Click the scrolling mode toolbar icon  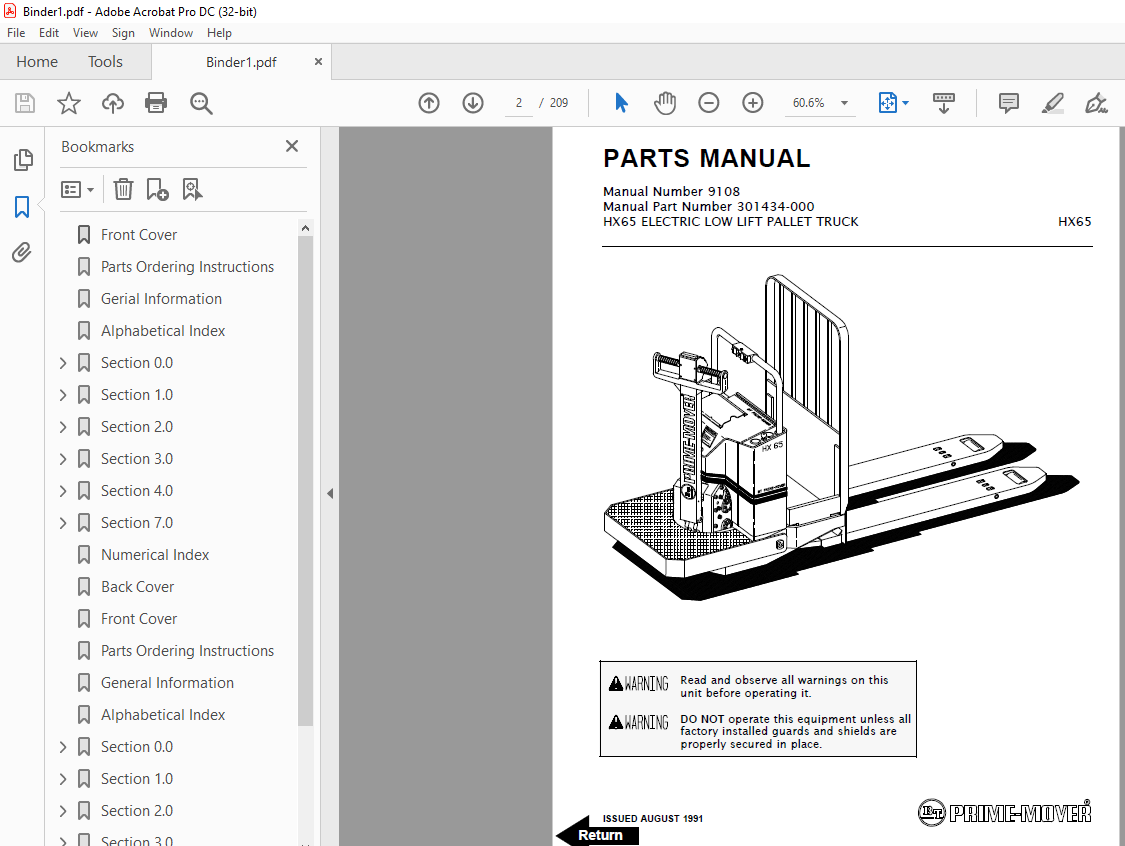[x=943, y=103]
